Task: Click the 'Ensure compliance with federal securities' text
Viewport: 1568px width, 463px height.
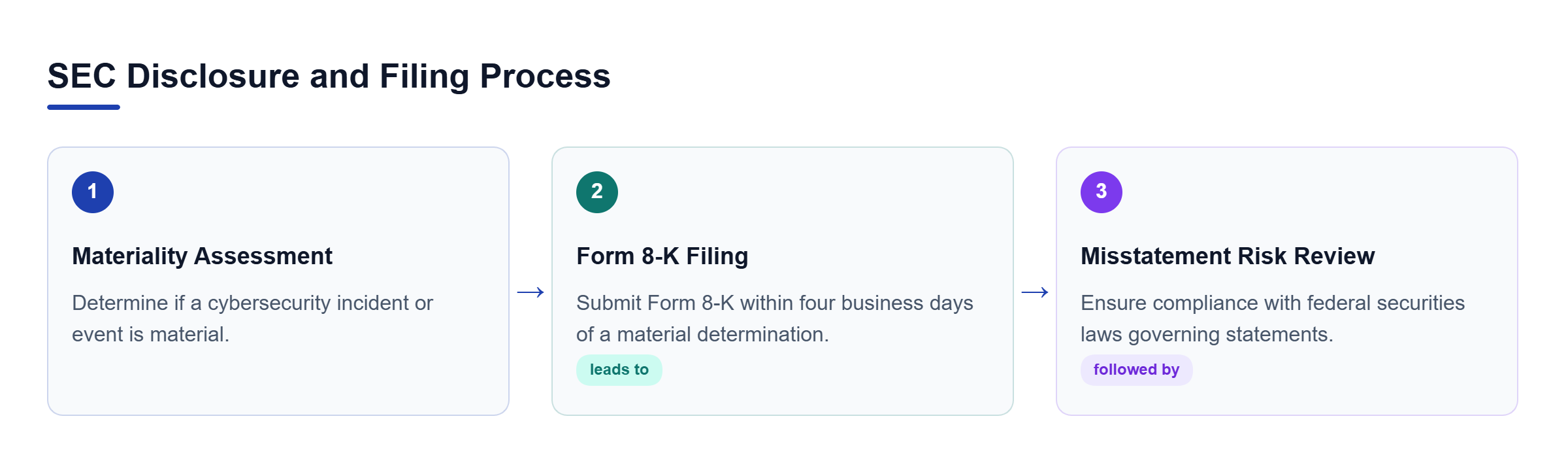Action: tap(1273, 303)
